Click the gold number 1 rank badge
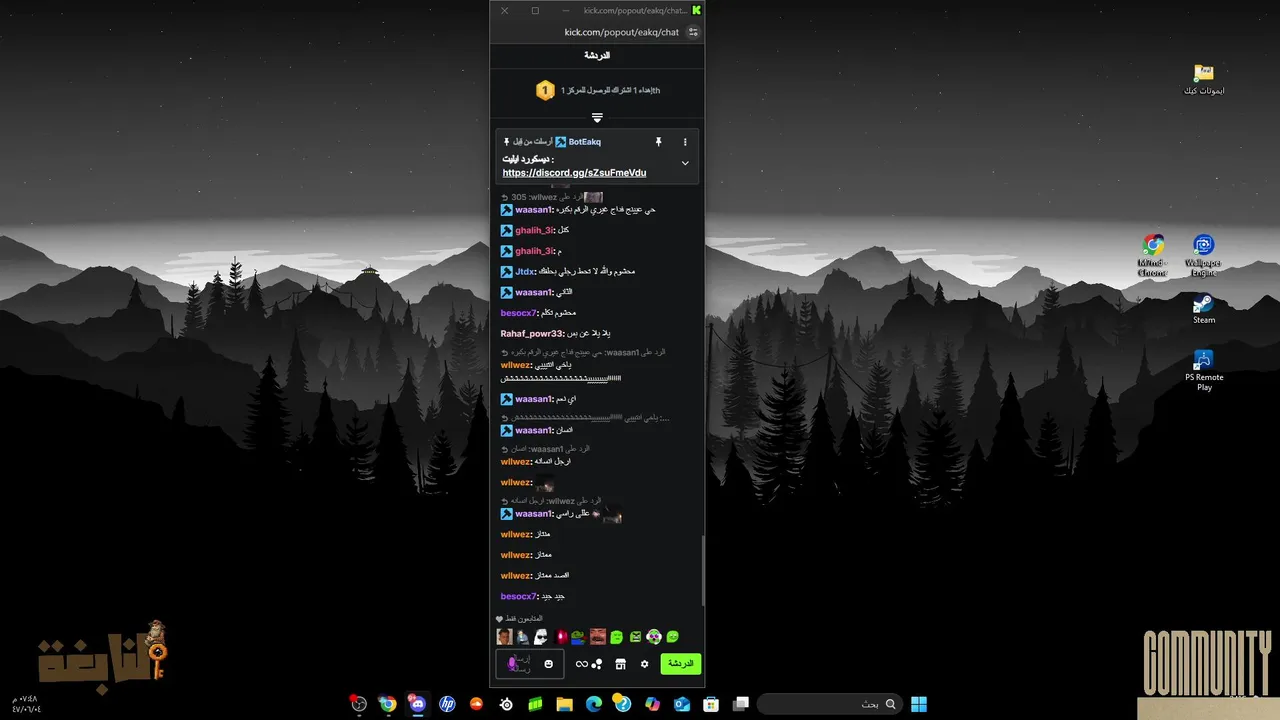This screenshot has width=1280, height=720. point(545,90)
